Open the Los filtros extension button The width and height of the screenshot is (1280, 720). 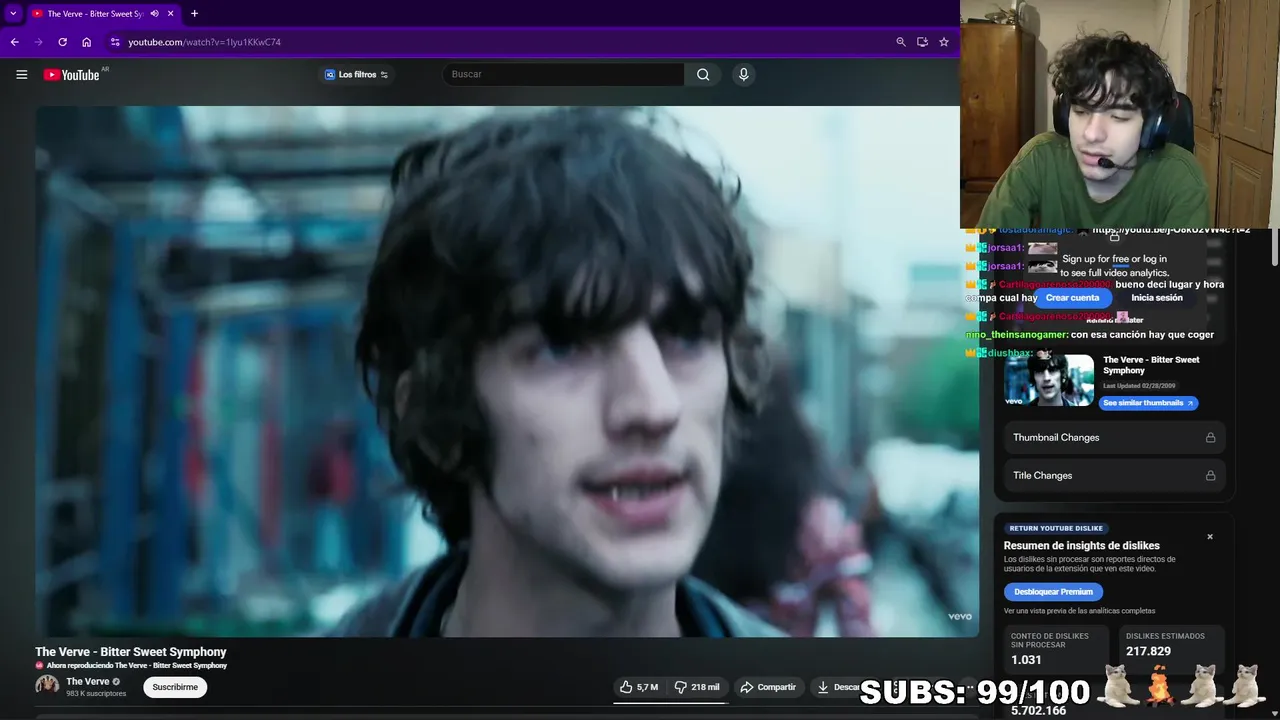click(357, 74)
